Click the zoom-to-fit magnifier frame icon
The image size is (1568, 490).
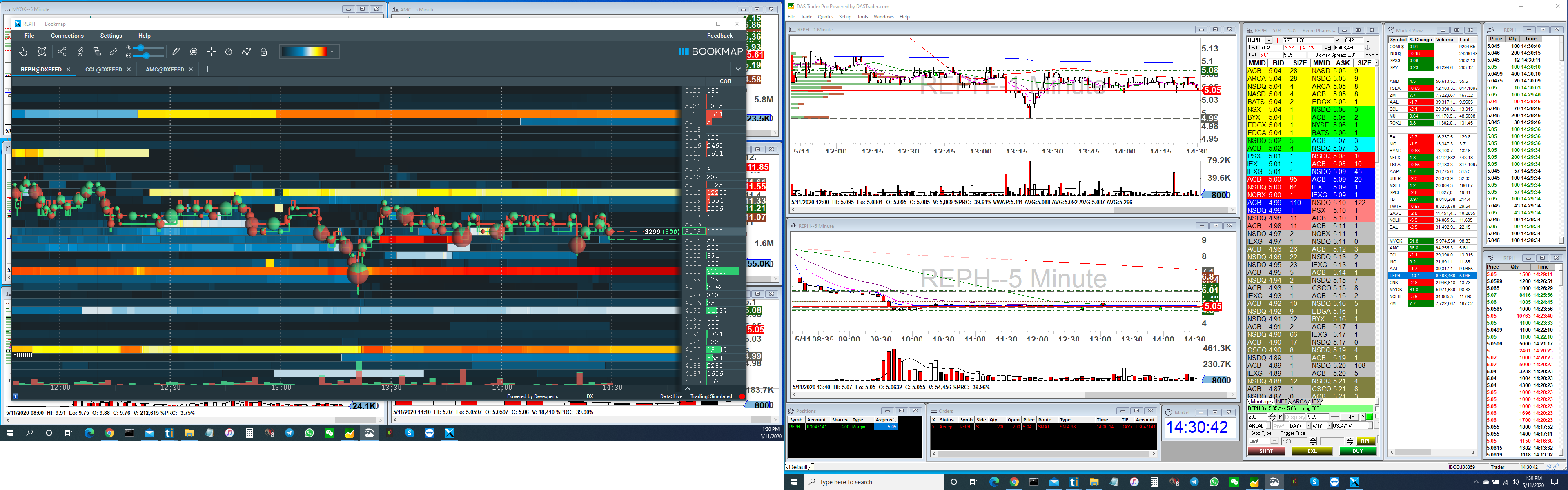42,52
